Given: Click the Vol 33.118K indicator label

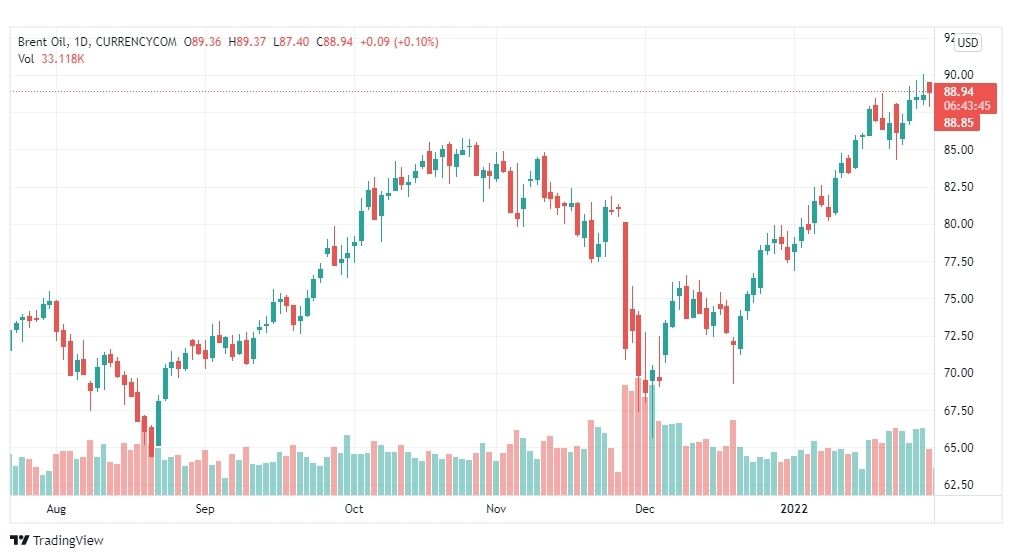Looking at the screenshot, I should click(x=51, y=59).
